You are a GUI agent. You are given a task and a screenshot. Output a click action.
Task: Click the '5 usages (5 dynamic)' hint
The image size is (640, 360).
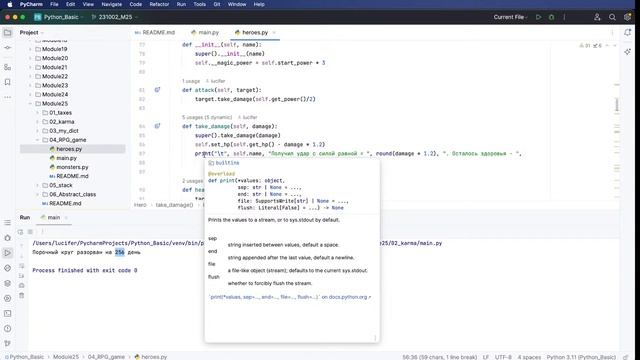point(207,118)
